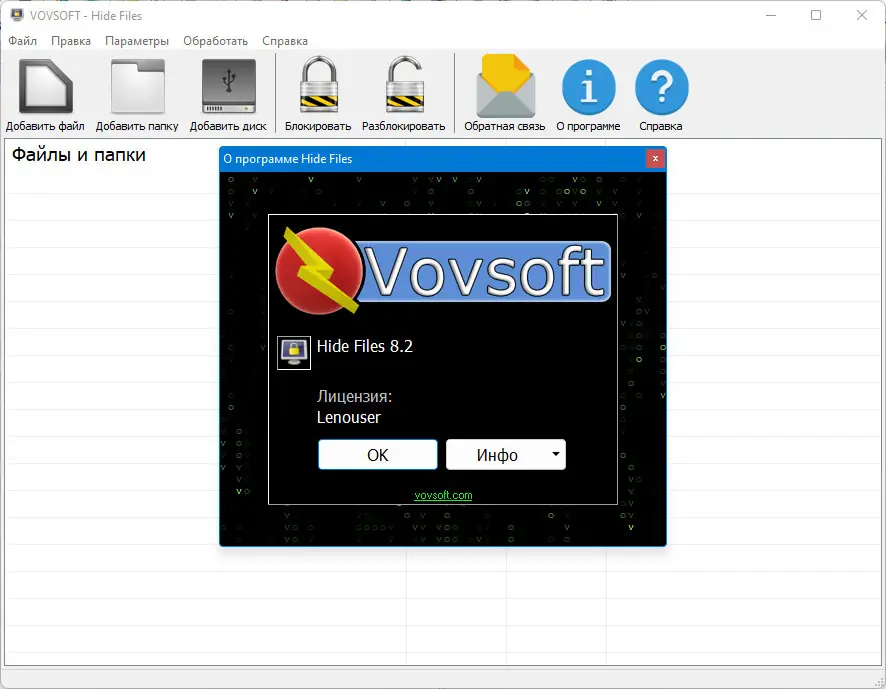Image resolution: width=886 pixels, height=689 pixels.
Task: Open the vovsoft.com link
Action: click(443, 495)
